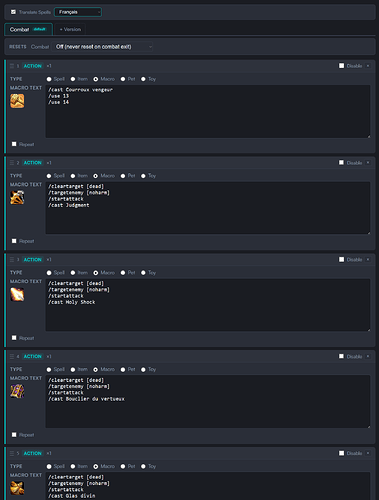379x500 pixels.
Task: Click the ACTION label of step 3
Action: click(x=33, y=260)
